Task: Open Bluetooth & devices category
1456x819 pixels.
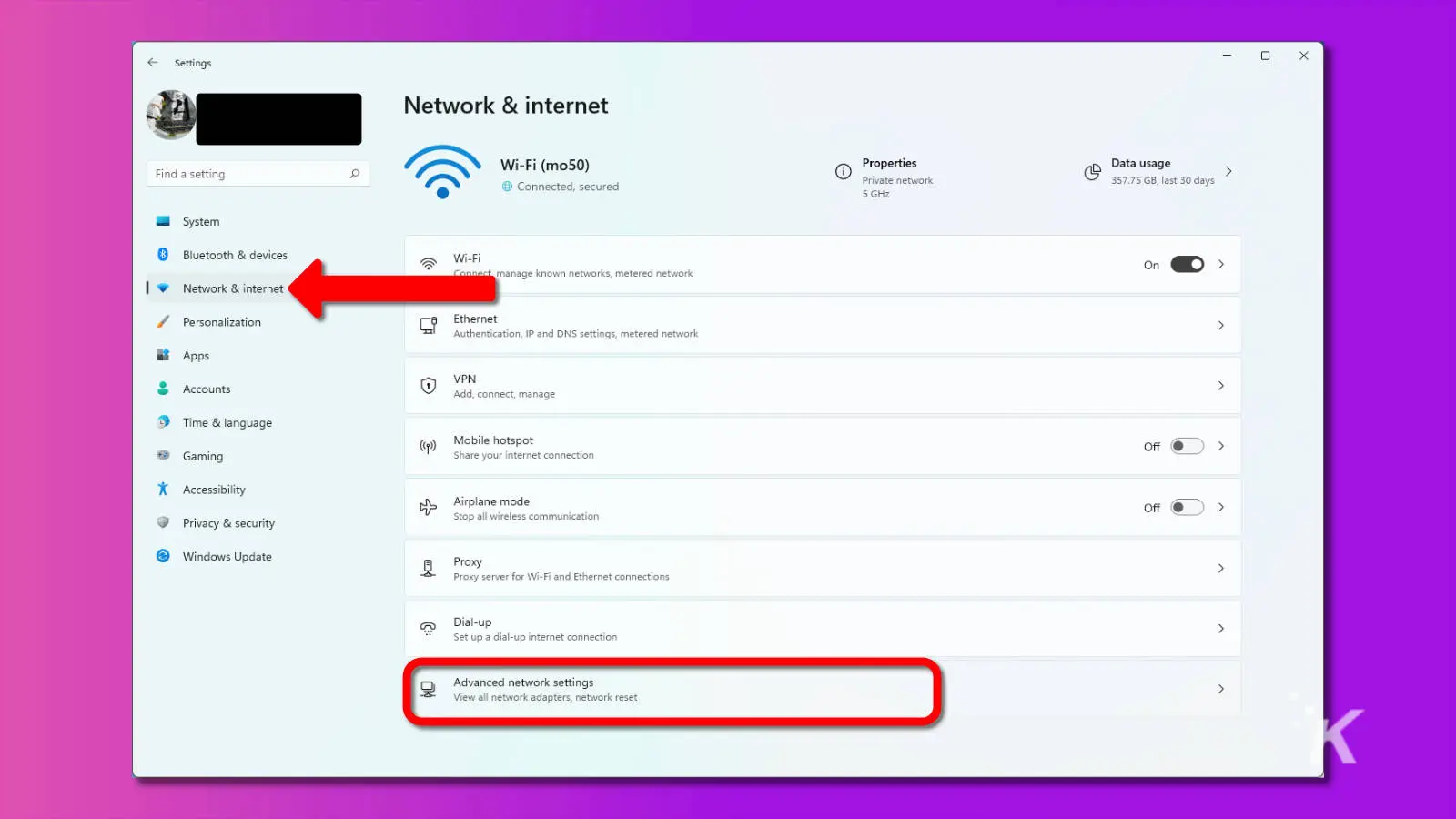Action: 235,255
